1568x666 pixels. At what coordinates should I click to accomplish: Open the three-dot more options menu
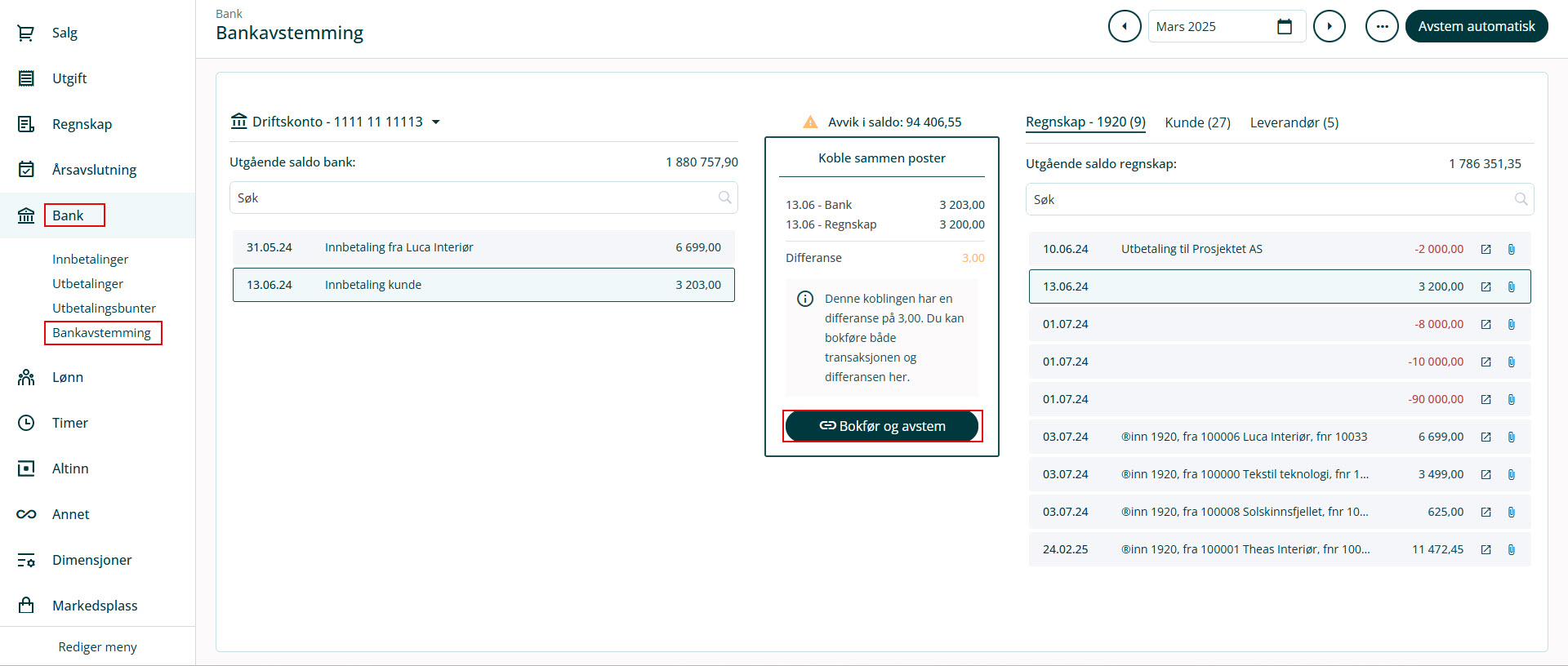[1382, 26]
